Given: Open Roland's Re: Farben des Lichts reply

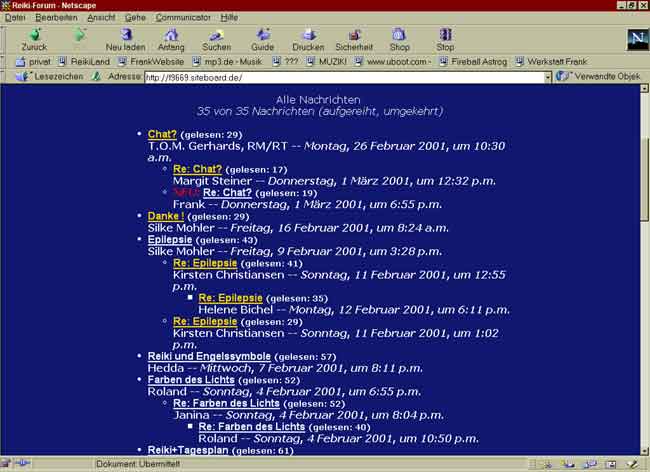Looking at the screenshot, I should coord(252,427).
